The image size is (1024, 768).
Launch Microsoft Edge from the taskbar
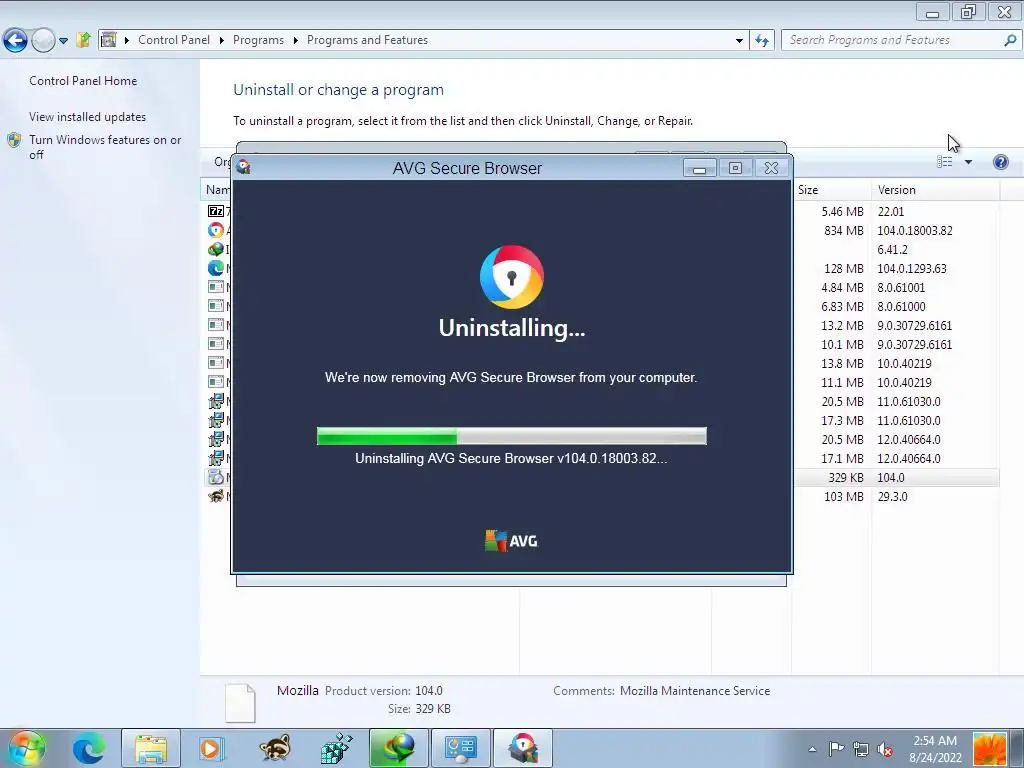pos(88,748)
